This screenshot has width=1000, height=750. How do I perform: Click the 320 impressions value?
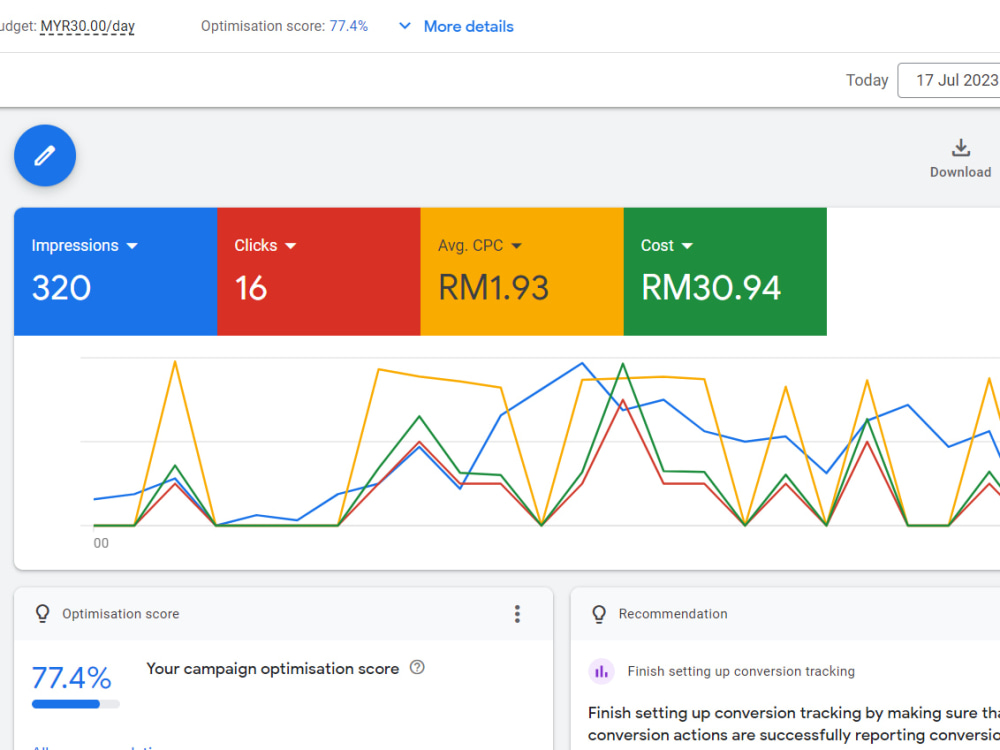tap(61, 288)
